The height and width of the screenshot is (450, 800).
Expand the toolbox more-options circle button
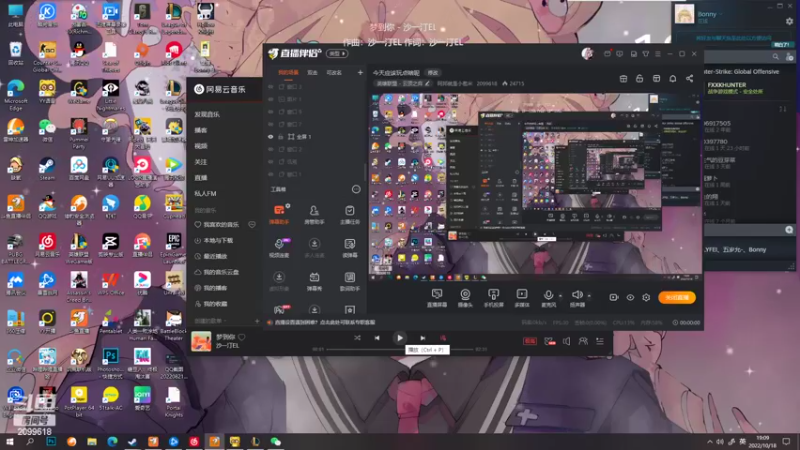tap(356, 189)
